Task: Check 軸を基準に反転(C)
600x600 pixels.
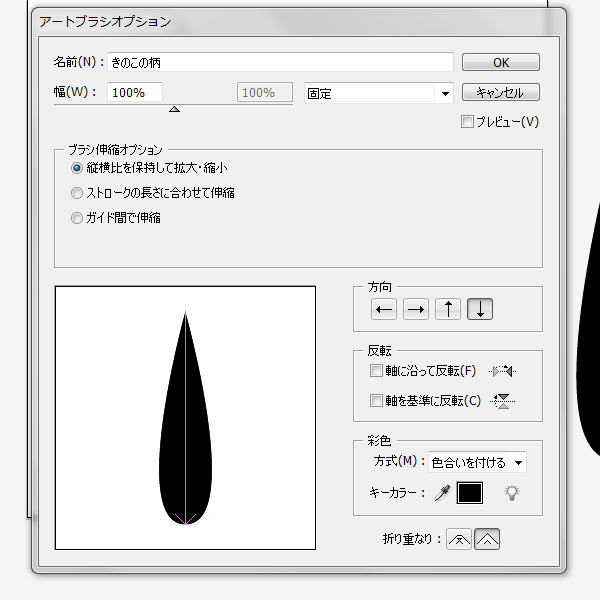Action: [x=376, y=401]
